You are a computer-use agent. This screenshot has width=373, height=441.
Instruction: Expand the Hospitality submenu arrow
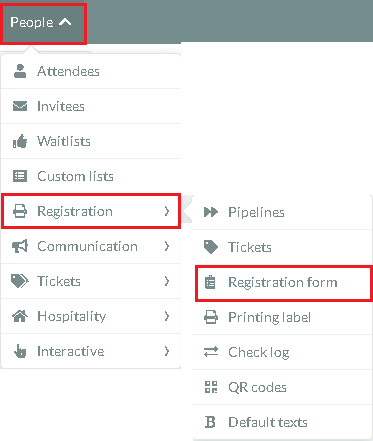pyautogui.click(x=167, y=316)
